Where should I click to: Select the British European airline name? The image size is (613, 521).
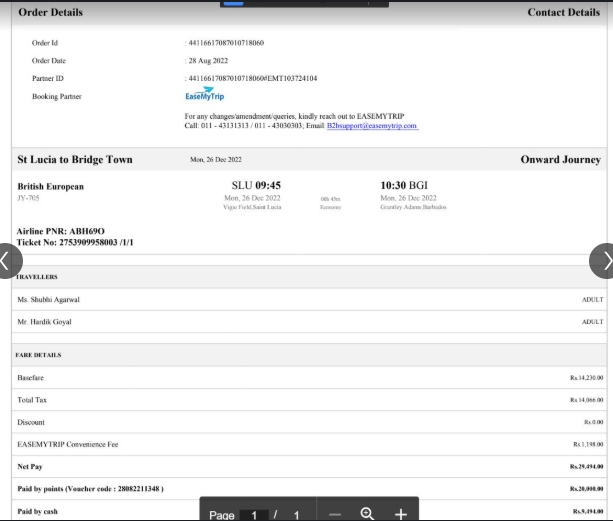pos(50,186)
